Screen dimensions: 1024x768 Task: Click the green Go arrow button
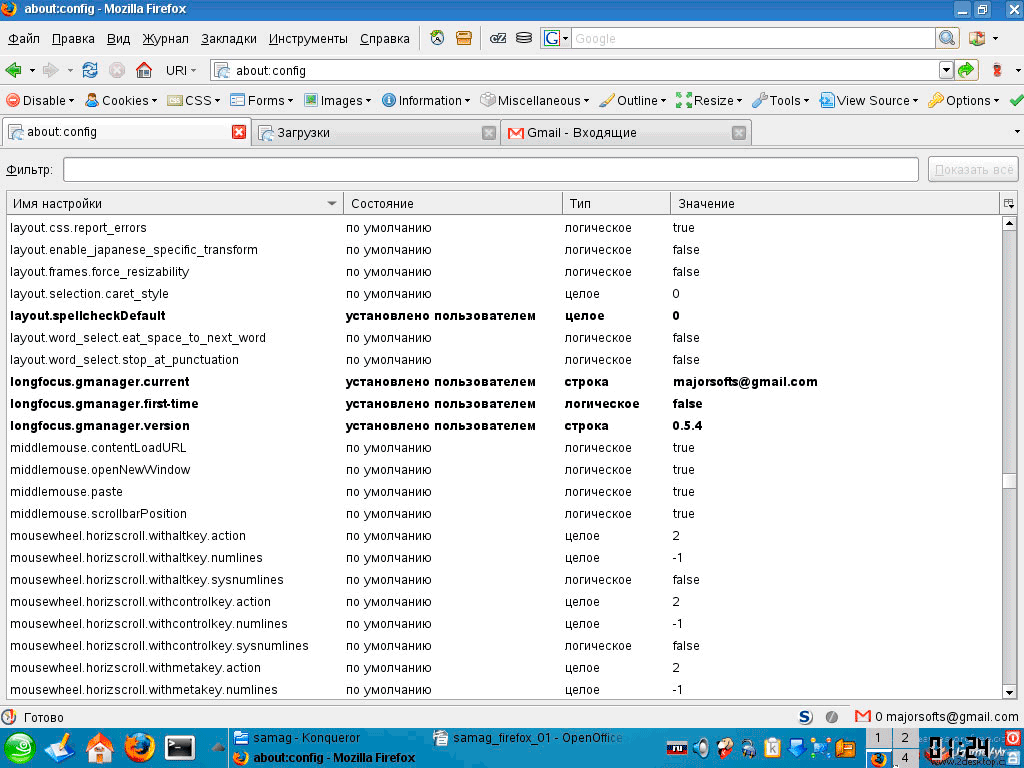966,70
